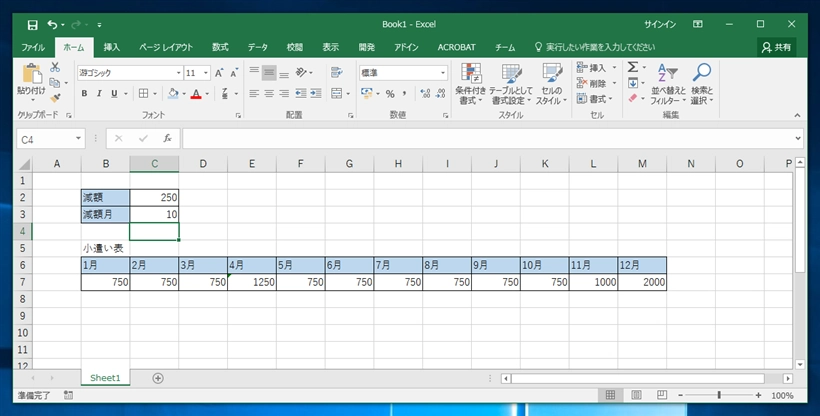Click the zoom slider handle
Image resolution: width=820 pixels, height=416 pixels.
point(720,396)
